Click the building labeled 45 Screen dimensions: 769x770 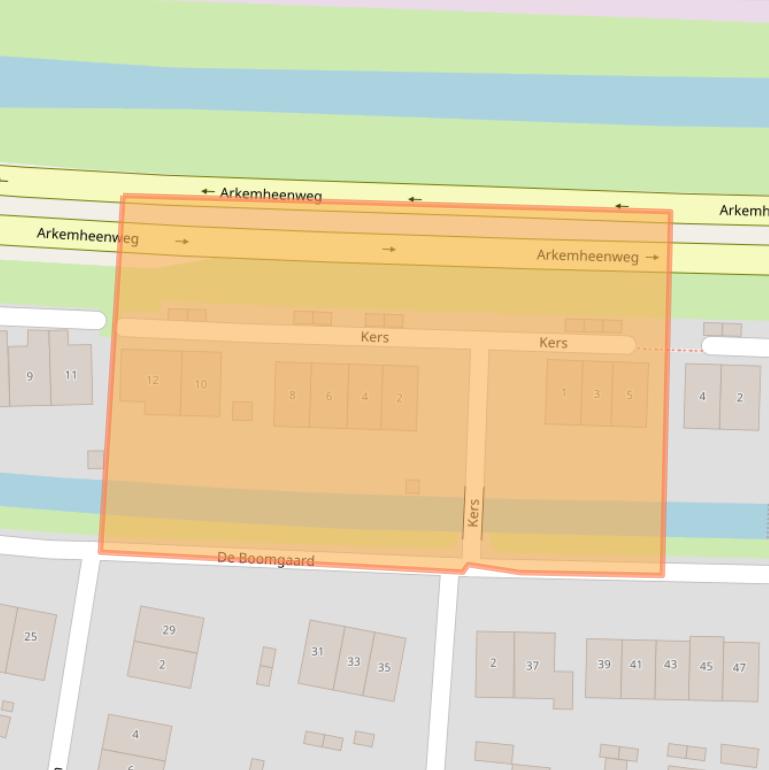[x=706, y=666]
